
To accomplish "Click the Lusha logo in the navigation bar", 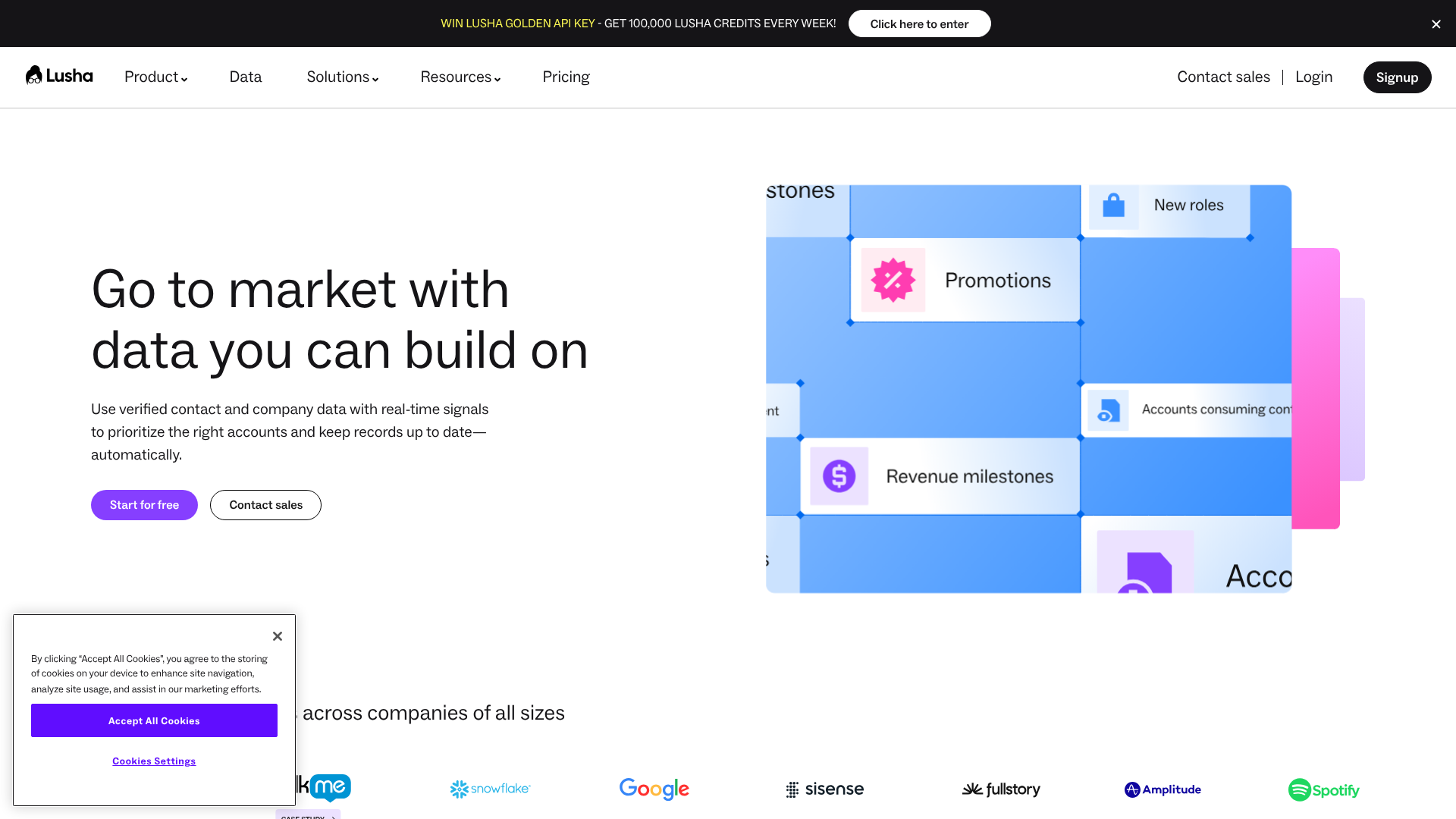I will (x=59, y=76).
